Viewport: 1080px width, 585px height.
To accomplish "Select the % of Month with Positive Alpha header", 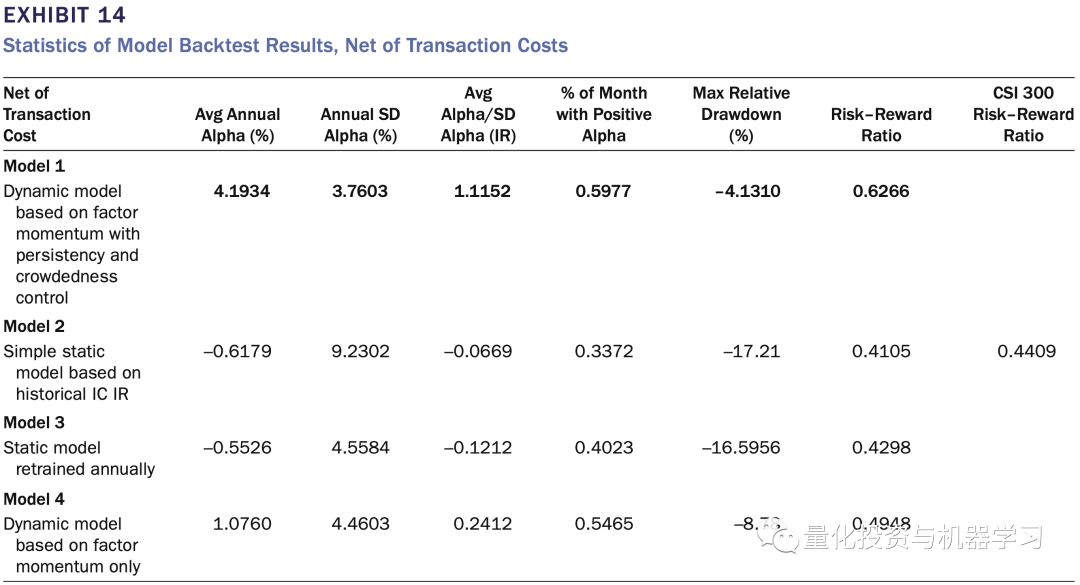I will (x=604, y=114).
